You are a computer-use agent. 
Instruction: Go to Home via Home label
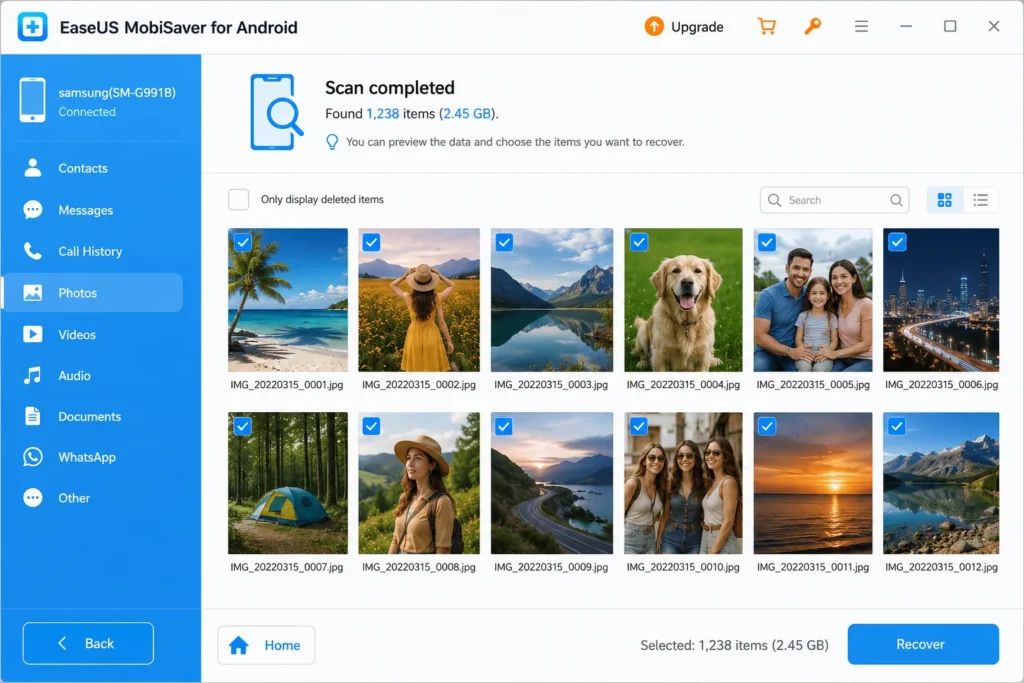[x=282, y=645]
